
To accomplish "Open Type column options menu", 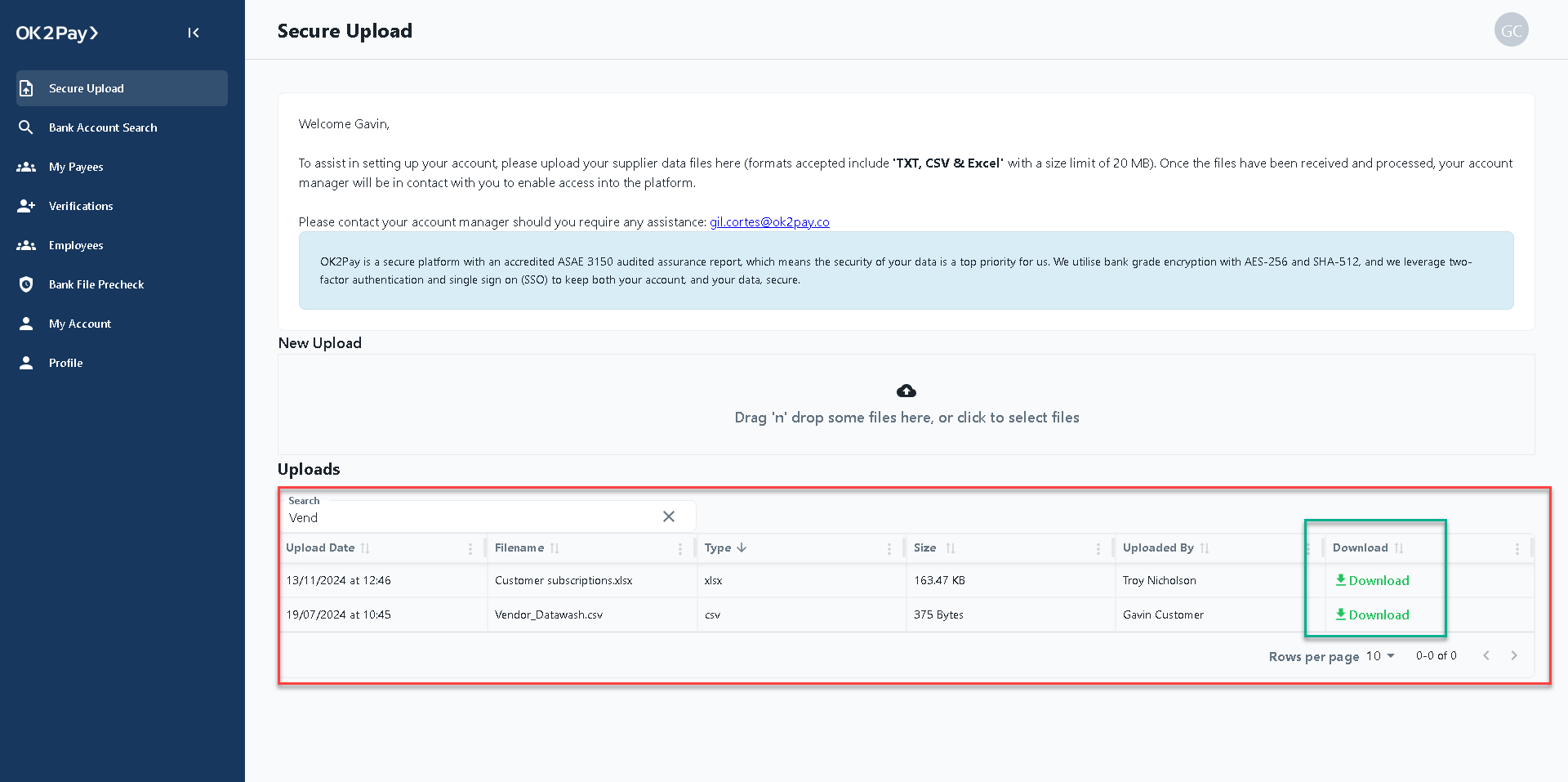I will click(889, 549).
